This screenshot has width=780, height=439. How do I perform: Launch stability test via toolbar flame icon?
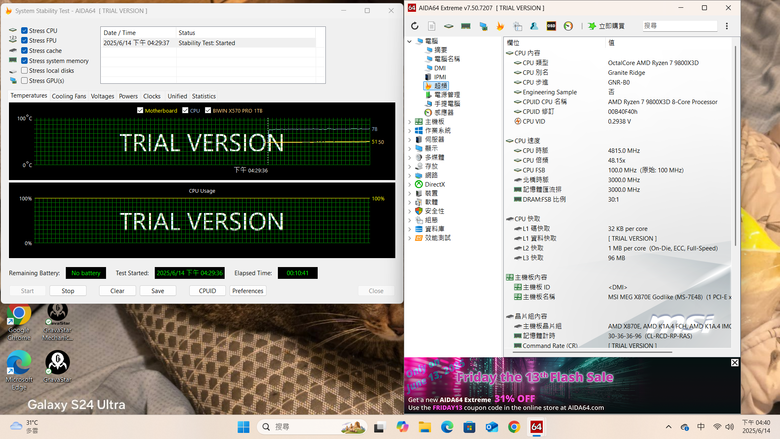click(500, 26)
